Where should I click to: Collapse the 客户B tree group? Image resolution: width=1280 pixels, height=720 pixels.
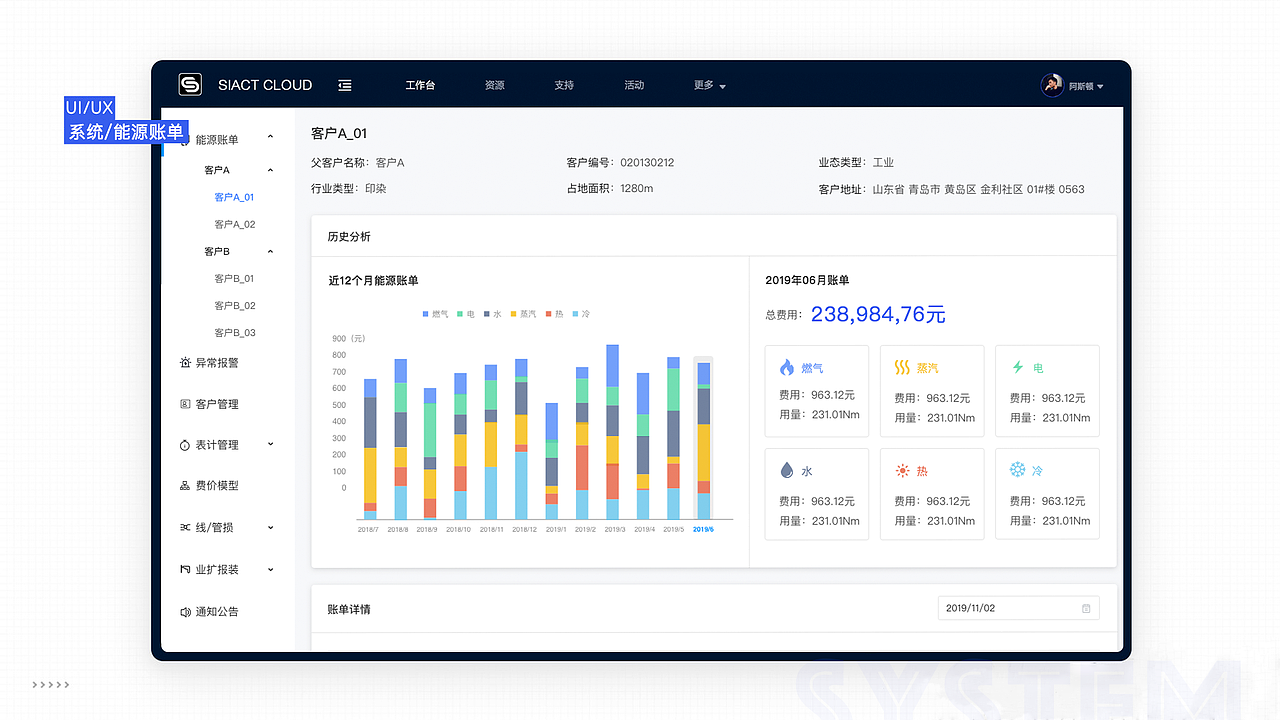pyautogui.click(x=270, y=252)
